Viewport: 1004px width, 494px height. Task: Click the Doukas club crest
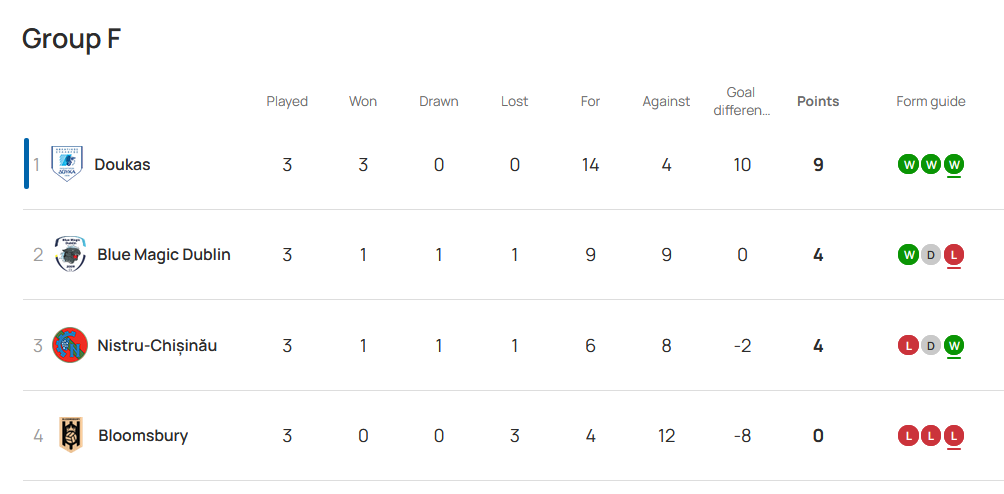tap(67, 164)
